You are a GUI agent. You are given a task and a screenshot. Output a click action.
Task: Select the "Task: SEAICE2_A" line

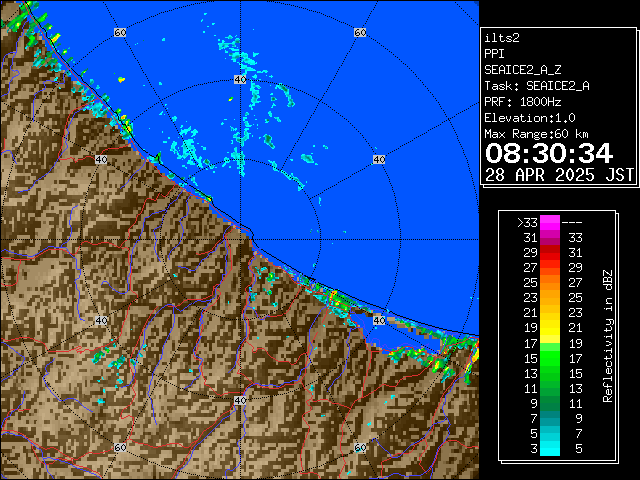click(537, 86)
